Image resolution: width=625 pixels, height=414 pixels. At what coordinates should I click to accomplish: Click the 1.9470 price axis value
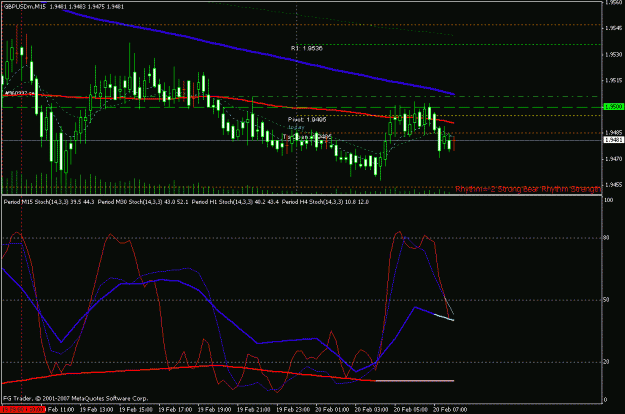pyautogui.click(x=613, y=159)
